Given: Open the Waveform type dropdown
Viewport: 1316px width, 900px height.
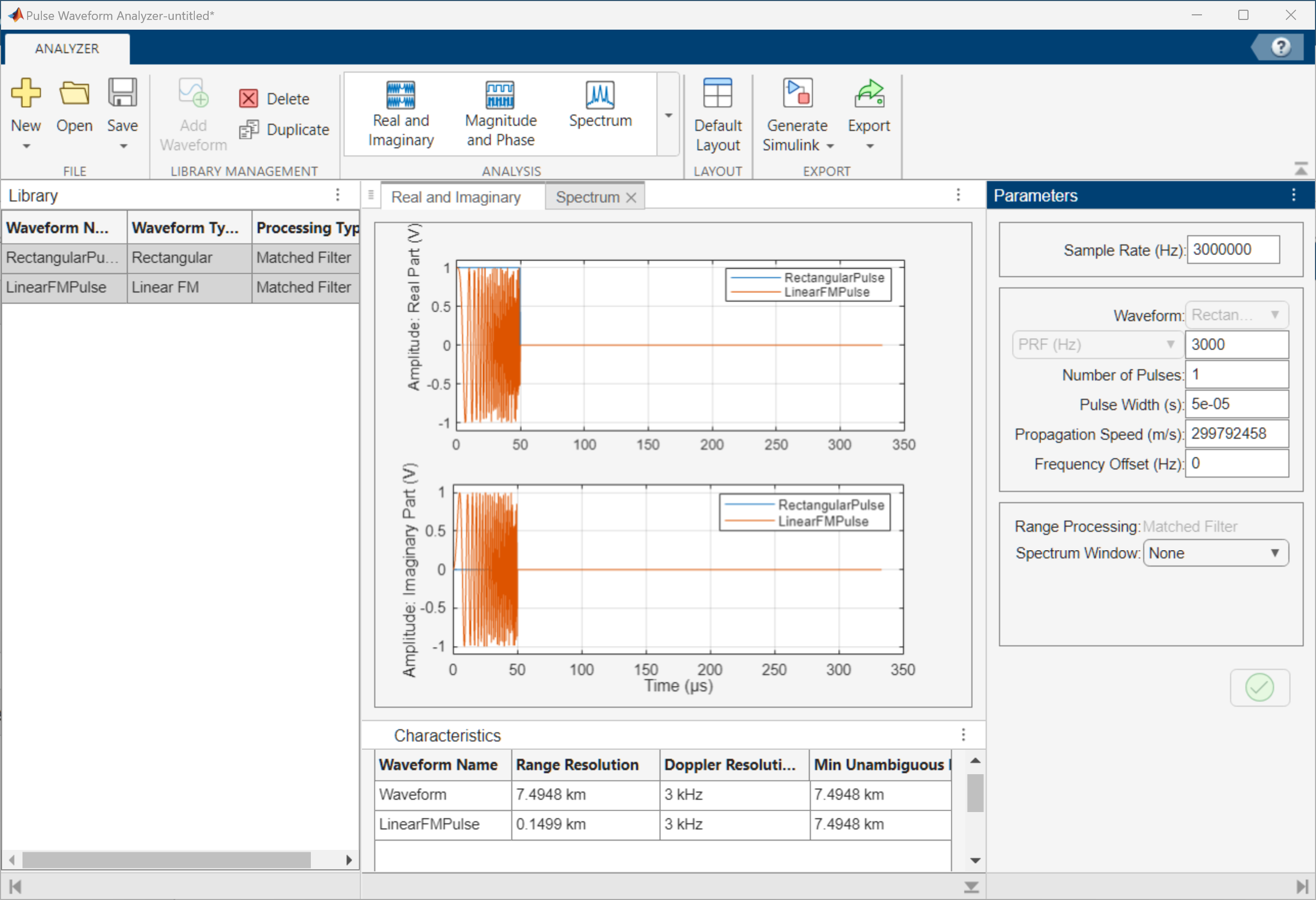Looking at the screenshot, I should coord(1237,315).
